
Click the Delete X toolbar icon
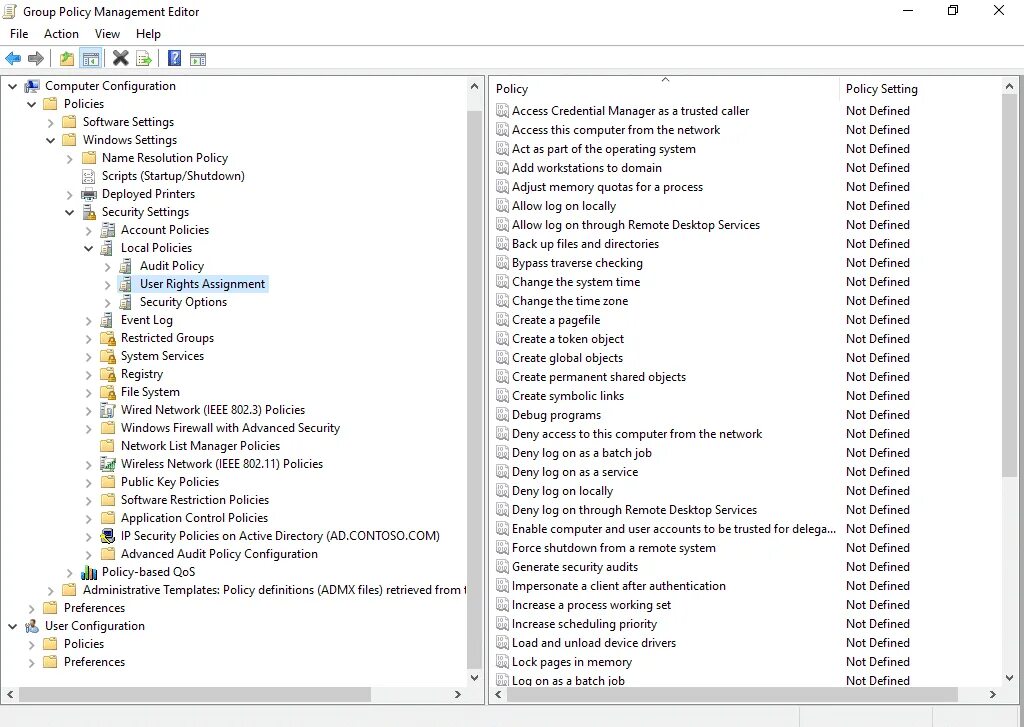click(120, 59)
